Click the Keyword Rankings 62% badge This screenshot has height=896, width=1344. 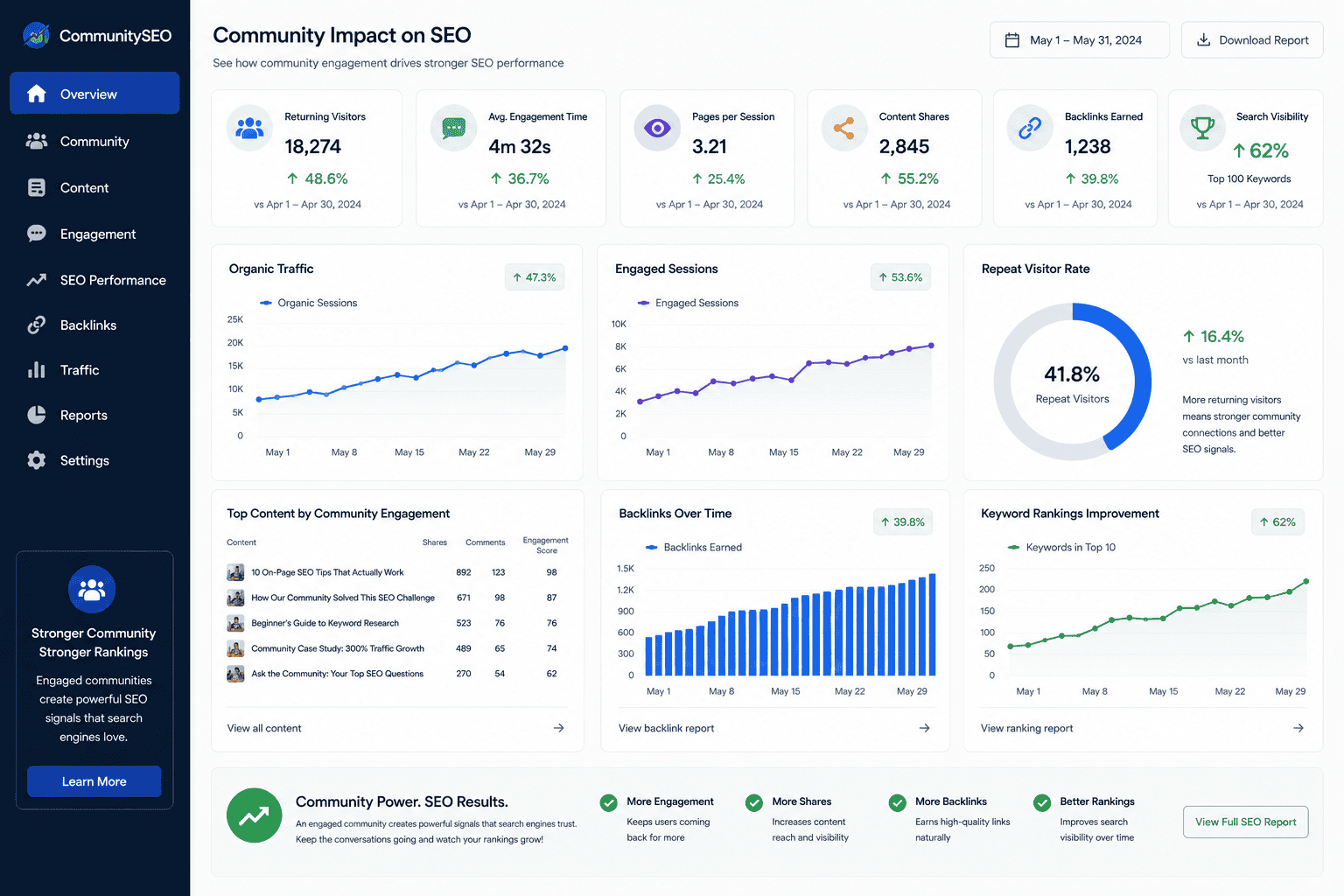coord(1277,522)
